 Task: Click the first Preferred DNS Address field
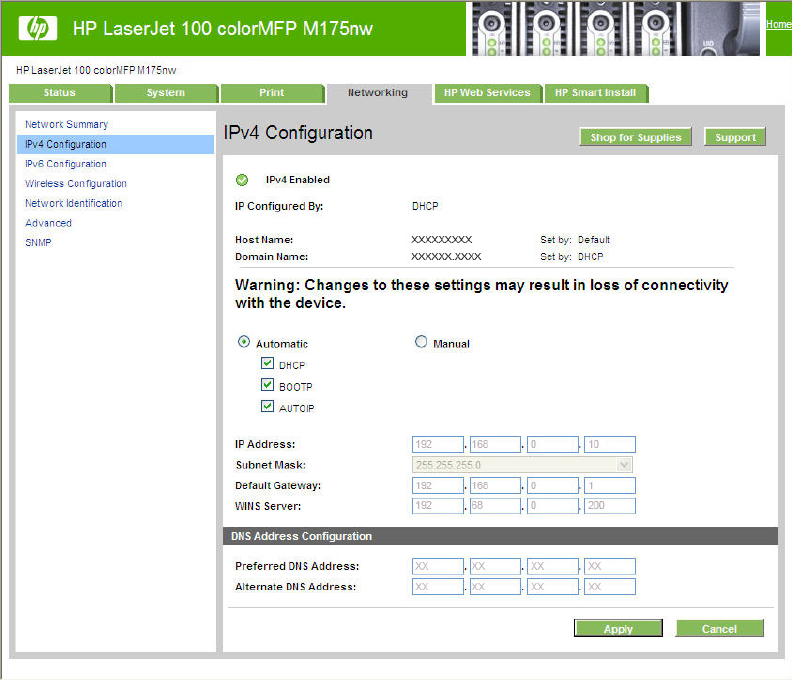click(437, 566)
